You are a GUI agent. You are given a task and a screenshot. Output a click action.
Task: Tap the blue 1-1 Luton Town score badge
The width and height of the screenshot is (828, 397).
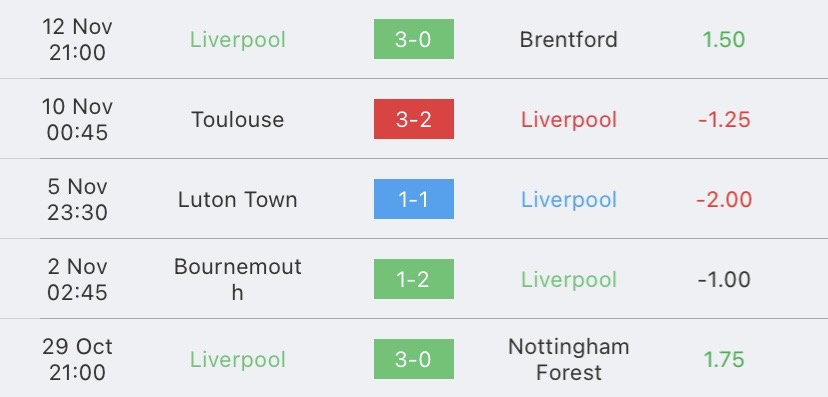point(413,199)
